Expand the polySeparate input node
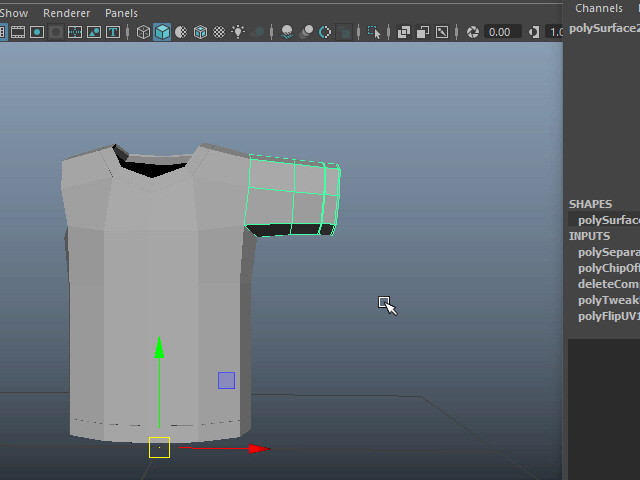This screenshot has width=640, height=480. [x=608, y=252]
